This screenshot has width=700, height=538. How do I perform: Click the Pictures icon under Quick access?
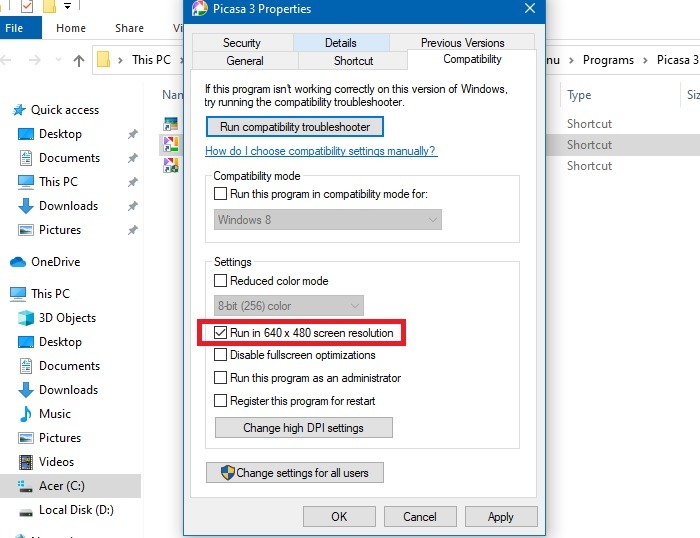pos(25,230)
